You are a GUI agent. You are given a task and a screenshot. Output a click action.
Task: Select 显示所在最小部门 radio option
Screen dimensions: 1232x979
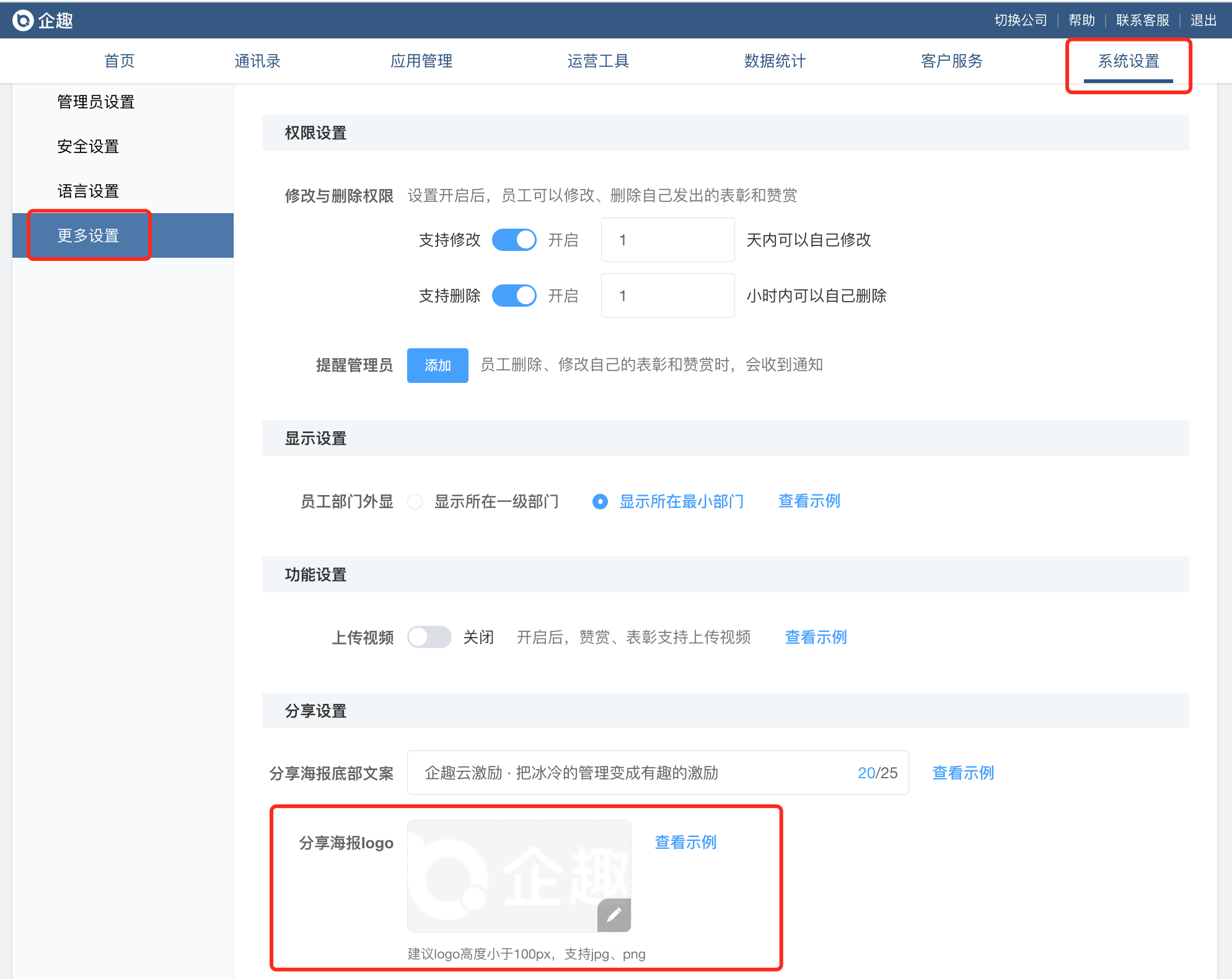pyautogui.click(x=600, y=501)
